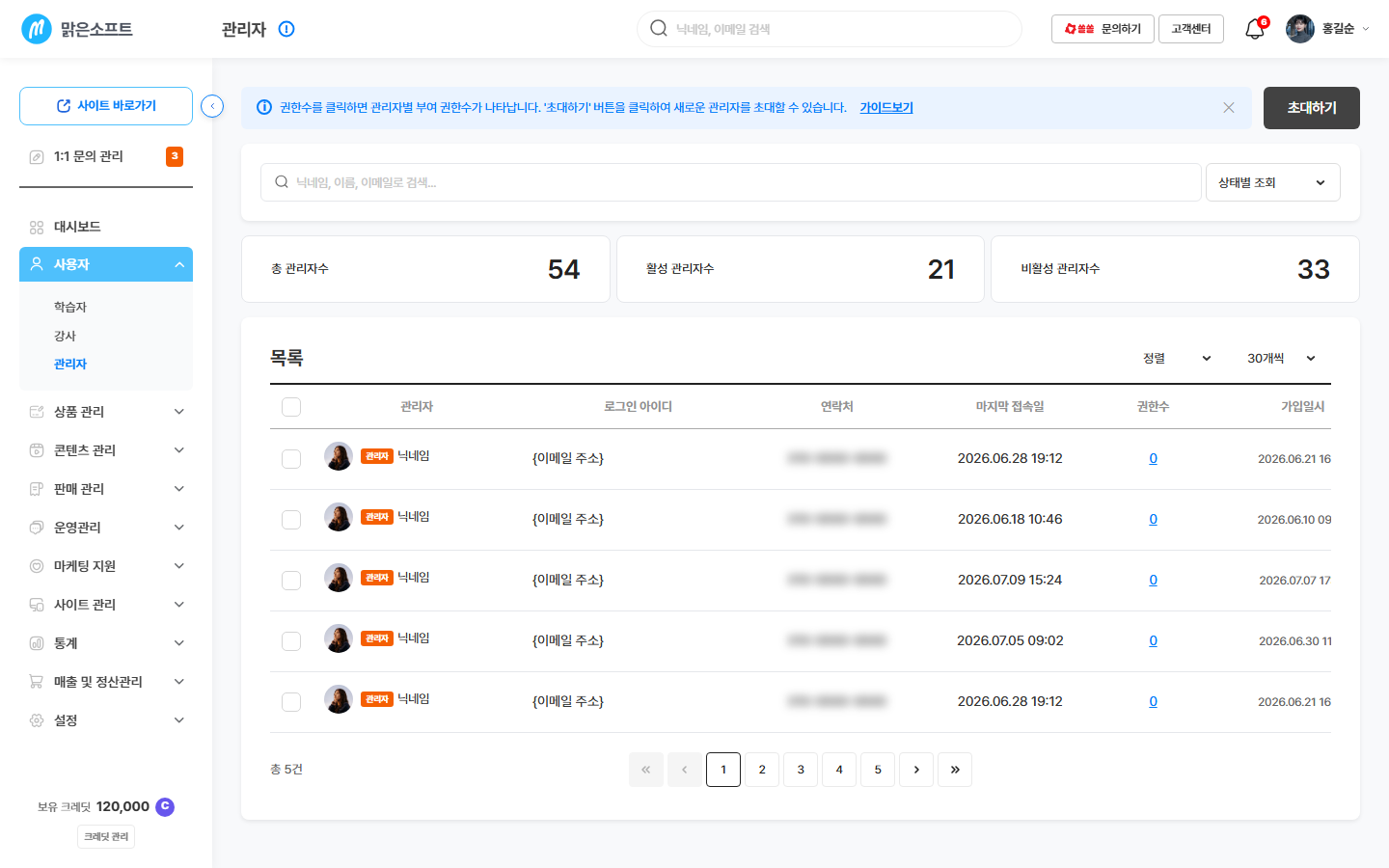1389x868 pixels.
Task: Open the 강사 submenu item
Action: tap(65, 336)
